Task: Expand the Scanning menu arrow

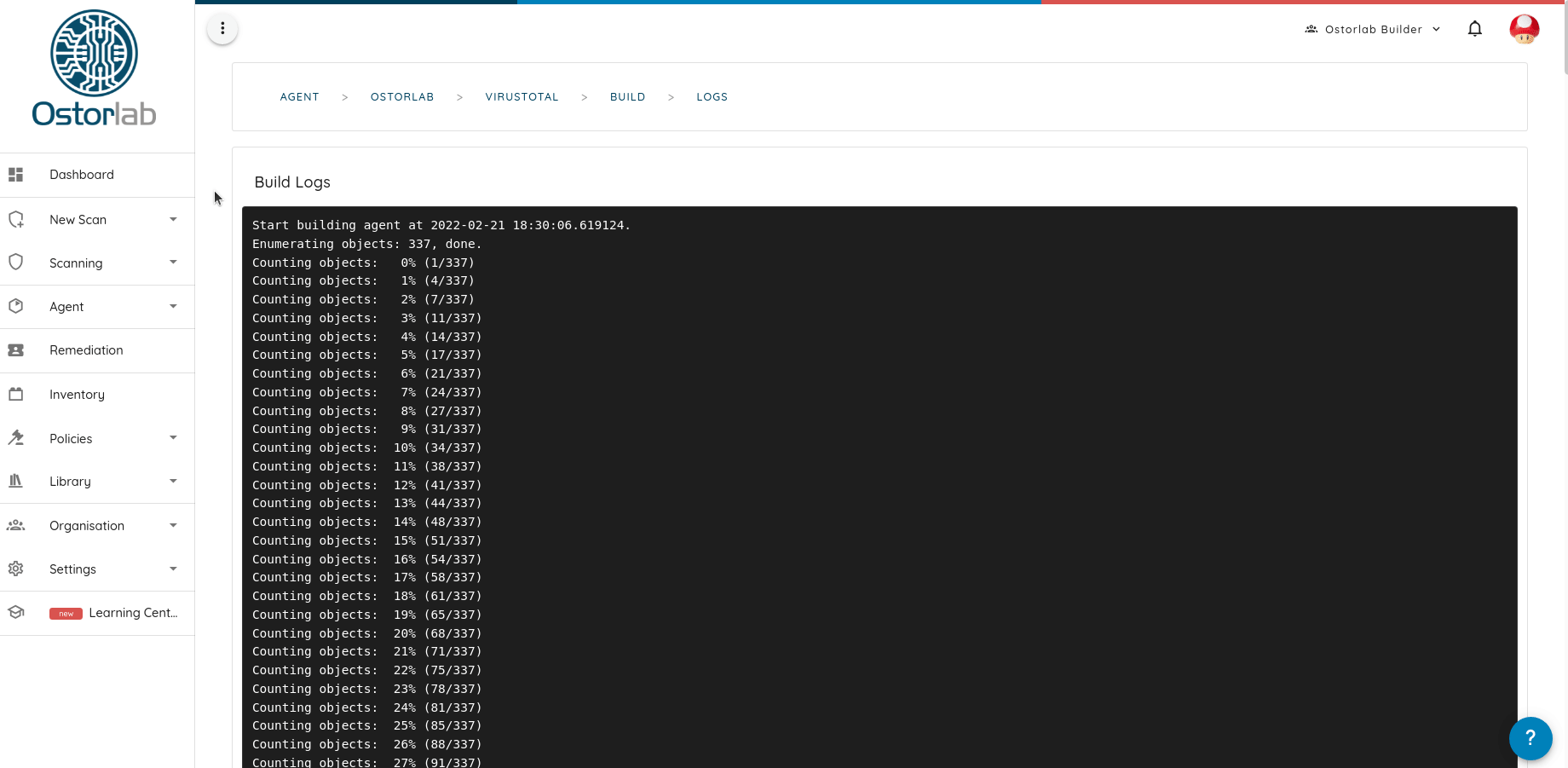Action: [173, 262]
